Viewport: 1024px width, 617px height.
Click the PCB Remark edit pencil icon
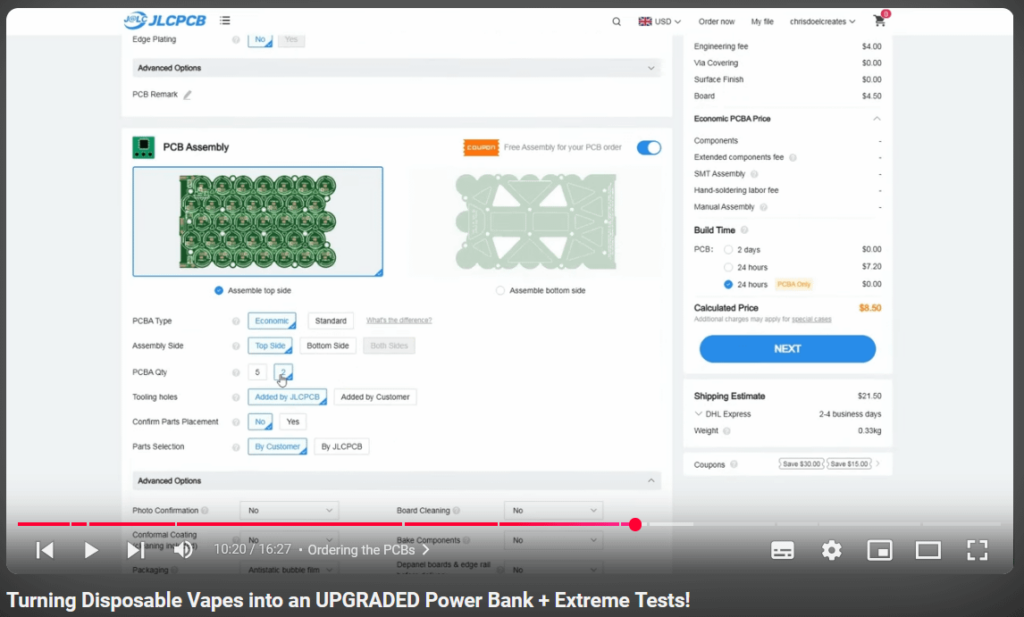point(187,95)
